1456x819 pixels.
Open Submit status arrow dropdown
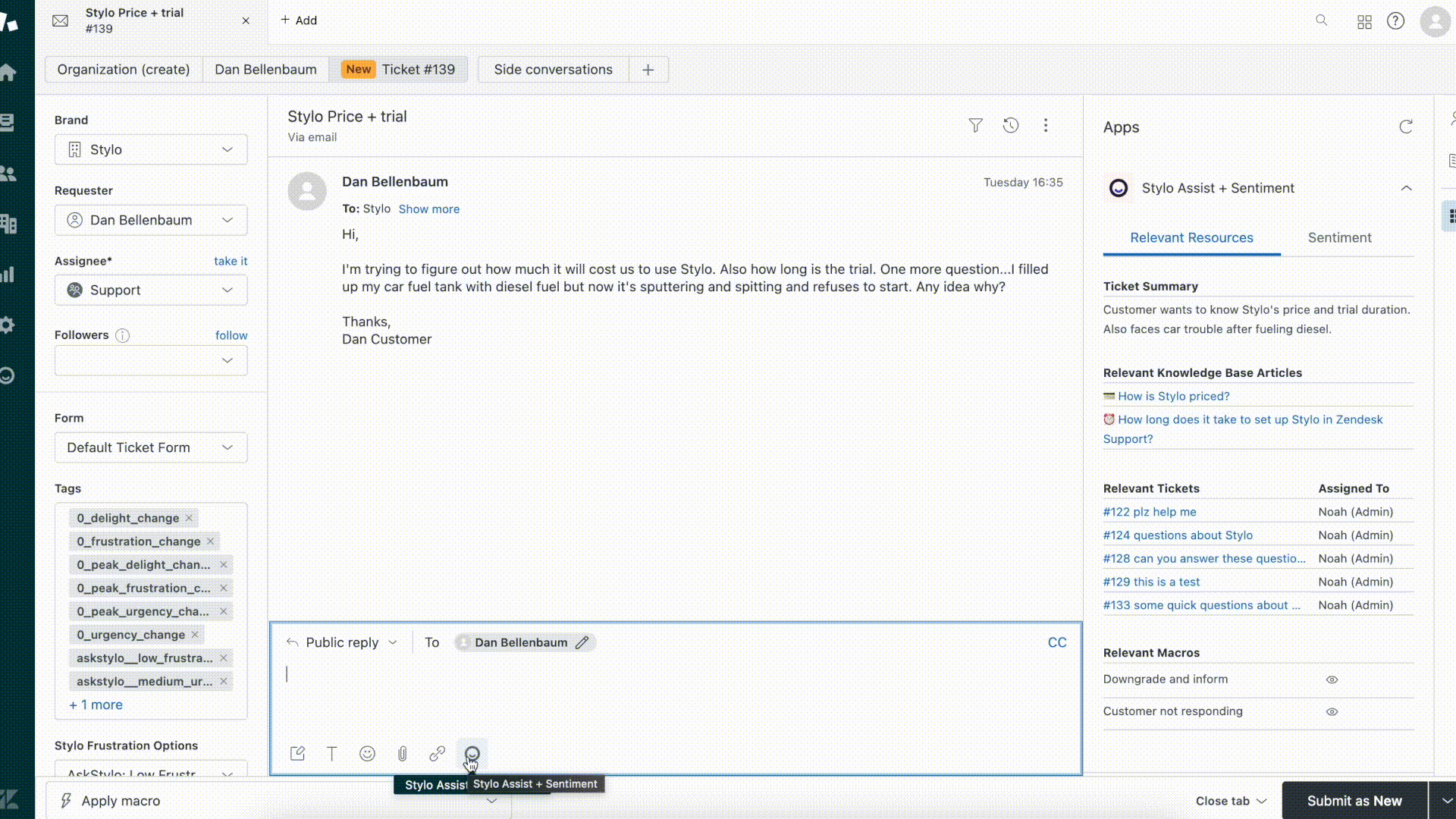1445,801
